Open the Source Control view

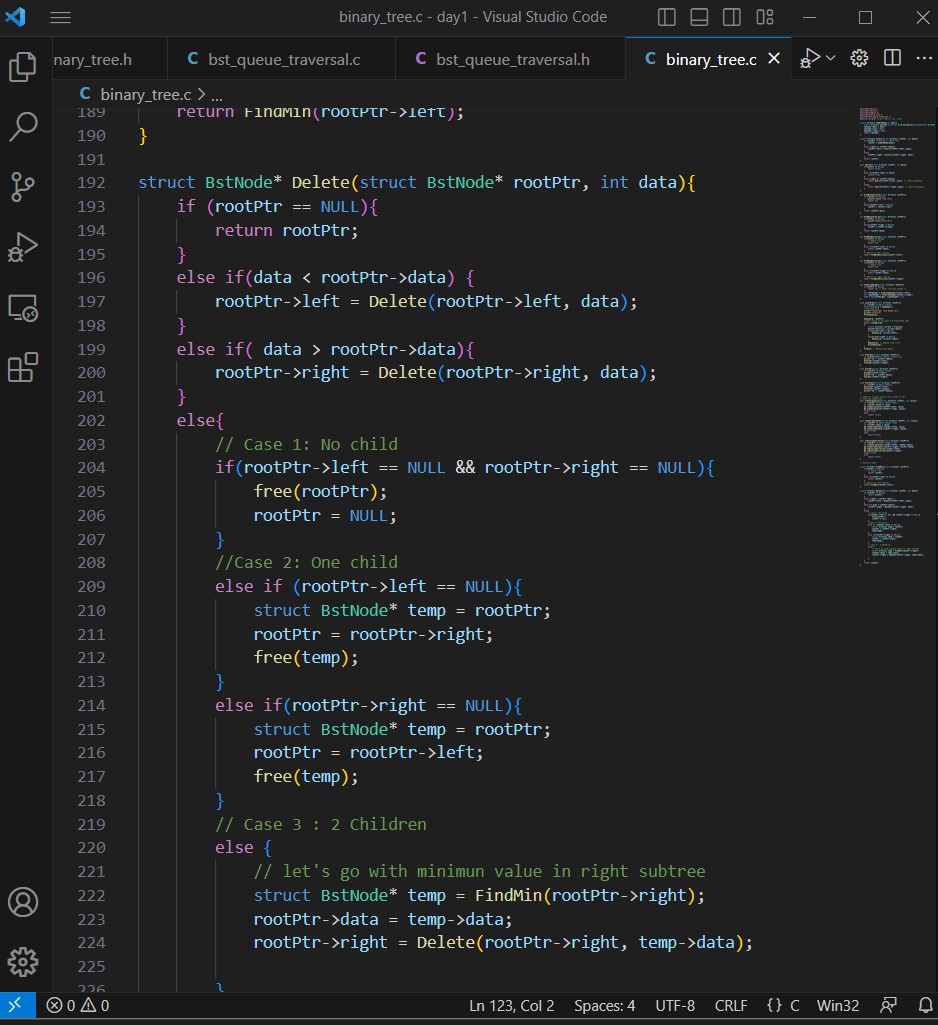click(x=24, y=187)
